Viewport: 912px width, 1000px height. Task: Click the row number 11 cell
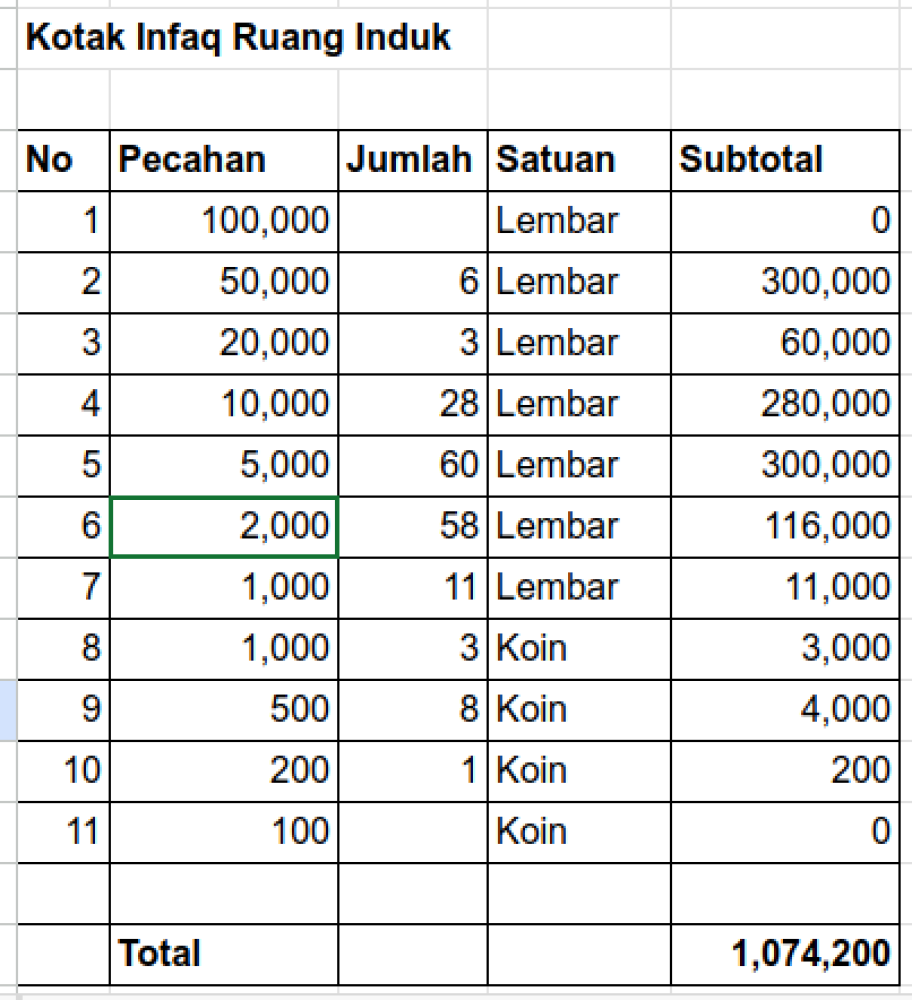coord(63,831)
